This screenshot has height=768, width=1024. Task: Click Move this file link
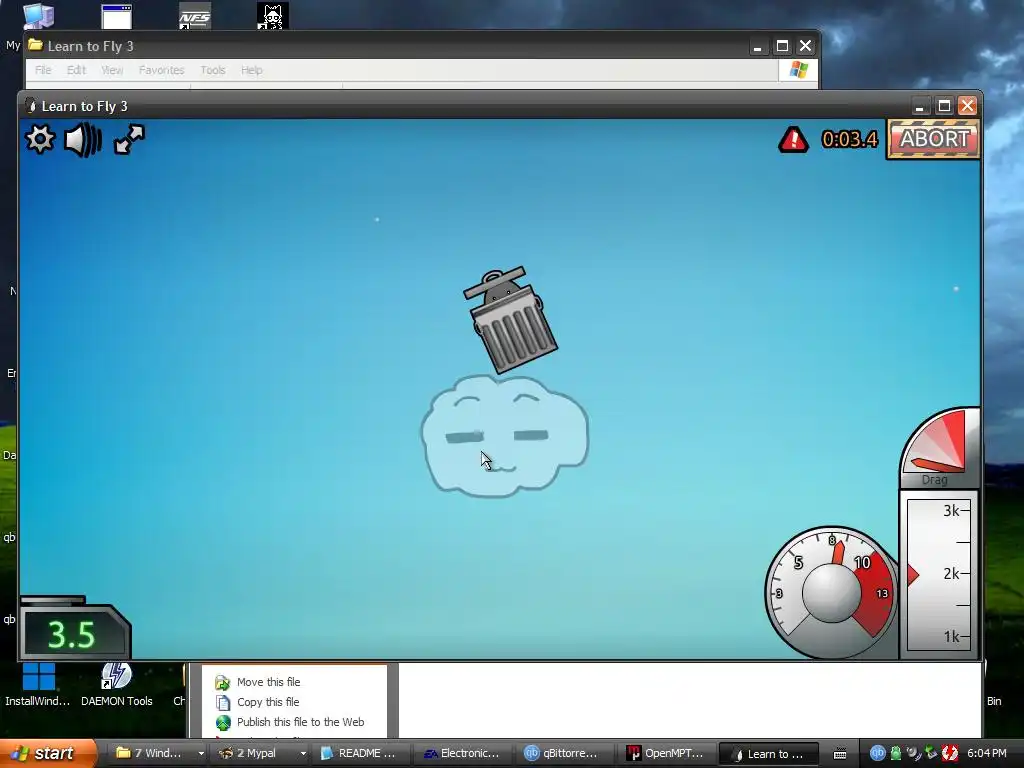pyautogui.click(x=268, y=682)
